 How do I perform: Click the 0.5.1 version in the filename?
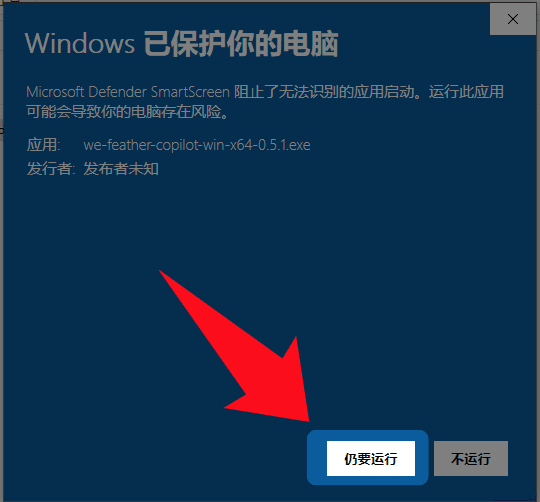click(x=274, y=145)
